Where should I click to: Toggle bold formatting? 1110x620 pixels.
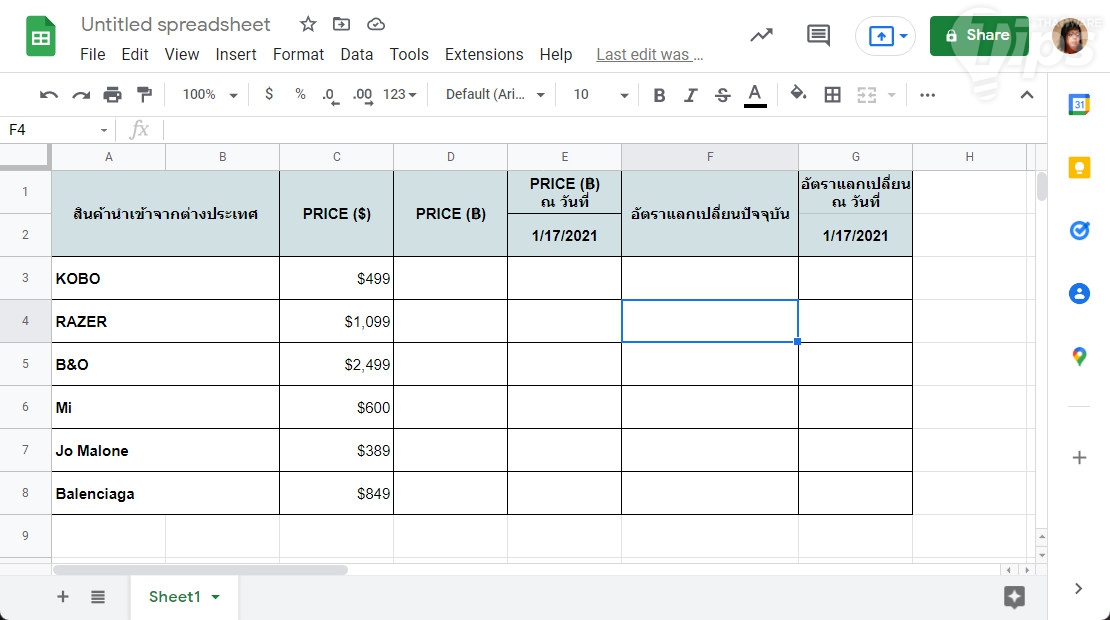click(x=659, y=95)
